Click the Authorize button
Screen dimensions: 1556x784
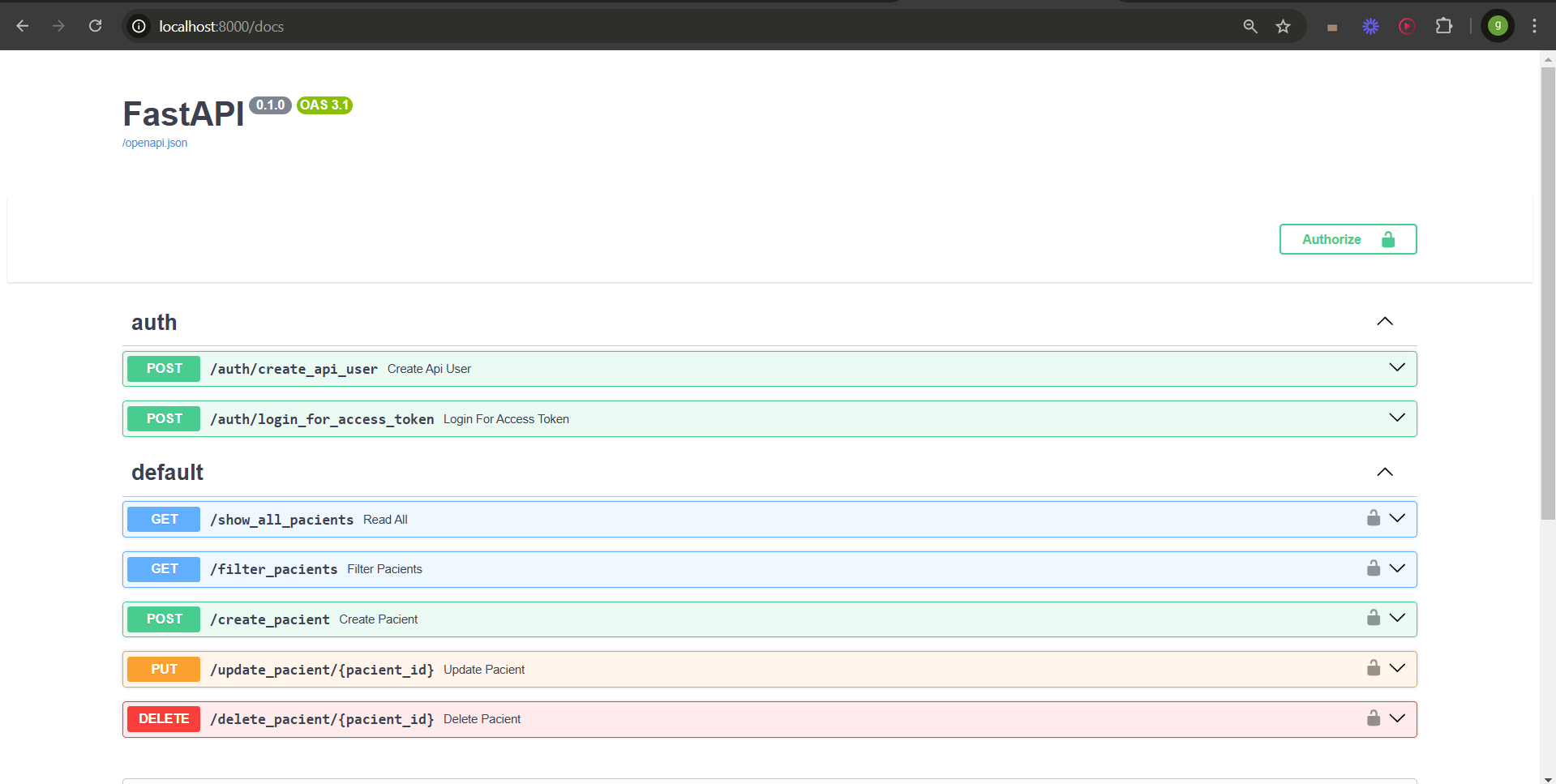click(x=1348, y=238)
